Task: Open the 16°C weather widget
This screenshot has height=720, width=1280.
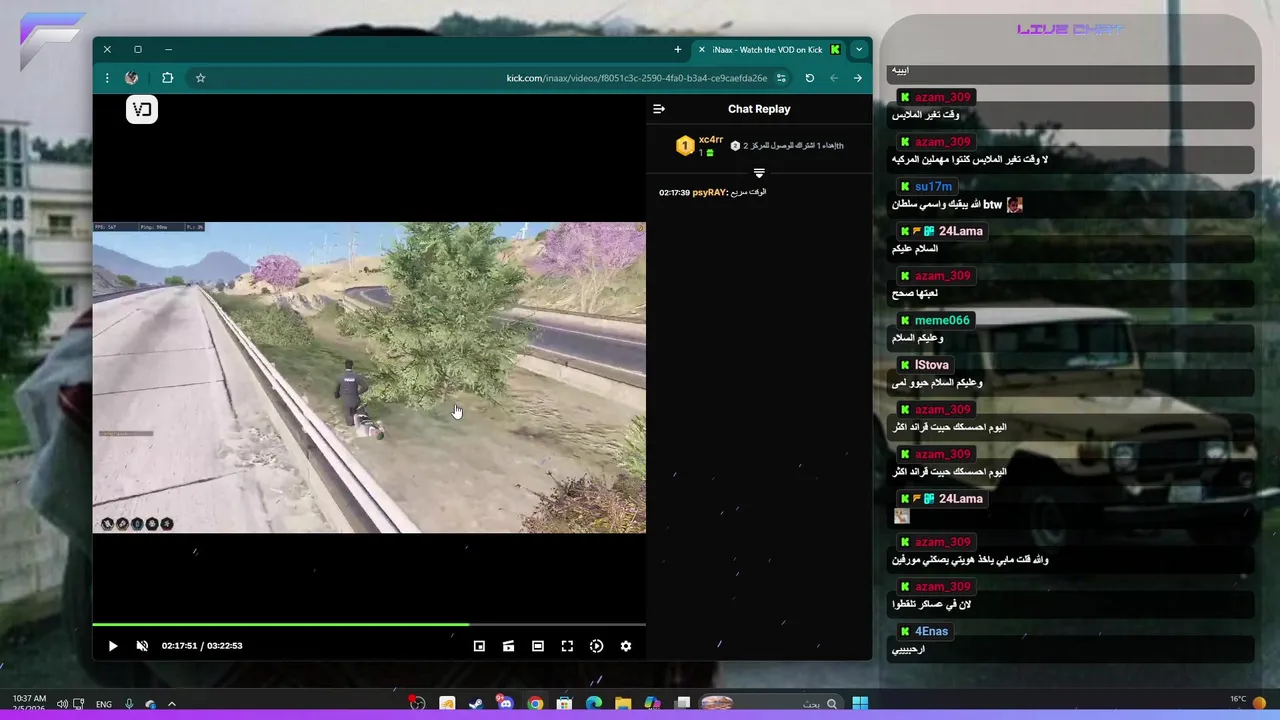Action: click(1248, 704)
